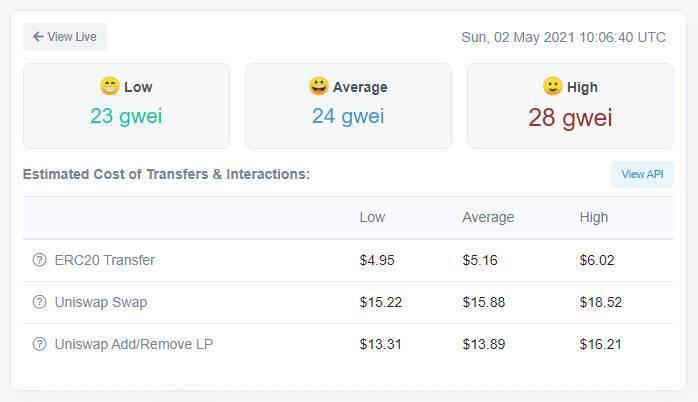Click the High gas emoji face
The height and width of the screenshot is (402, 698).
pyautogui.click(x=552, y=87)
